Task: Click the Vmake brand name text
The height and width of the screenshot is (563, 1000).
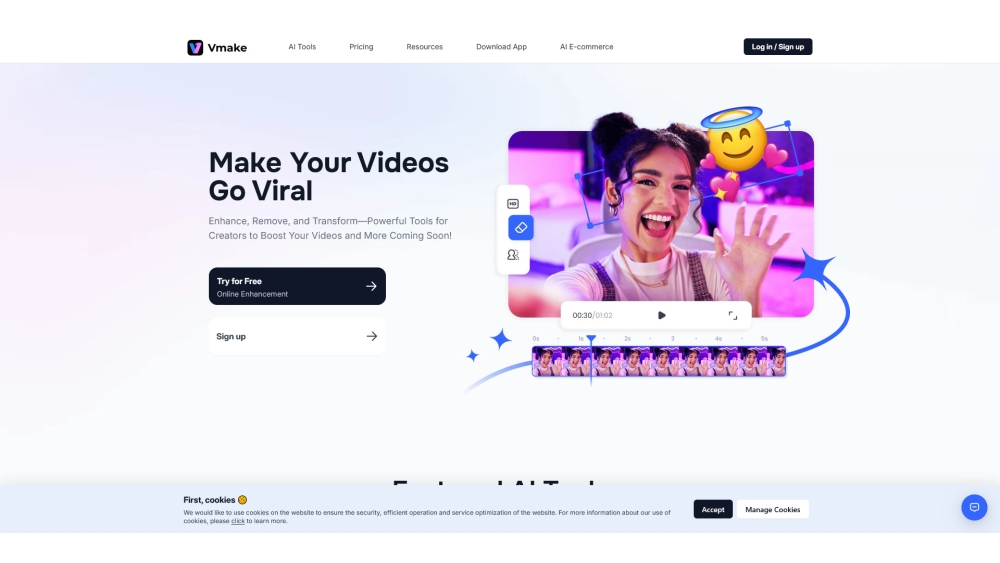Action: coord(227,47)
